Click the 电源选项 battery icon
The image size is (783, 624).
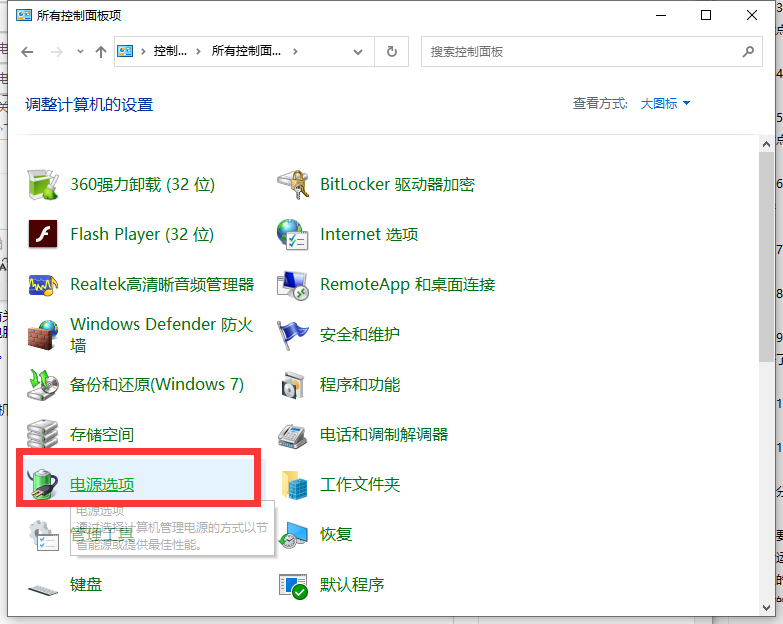click(43, 484)
